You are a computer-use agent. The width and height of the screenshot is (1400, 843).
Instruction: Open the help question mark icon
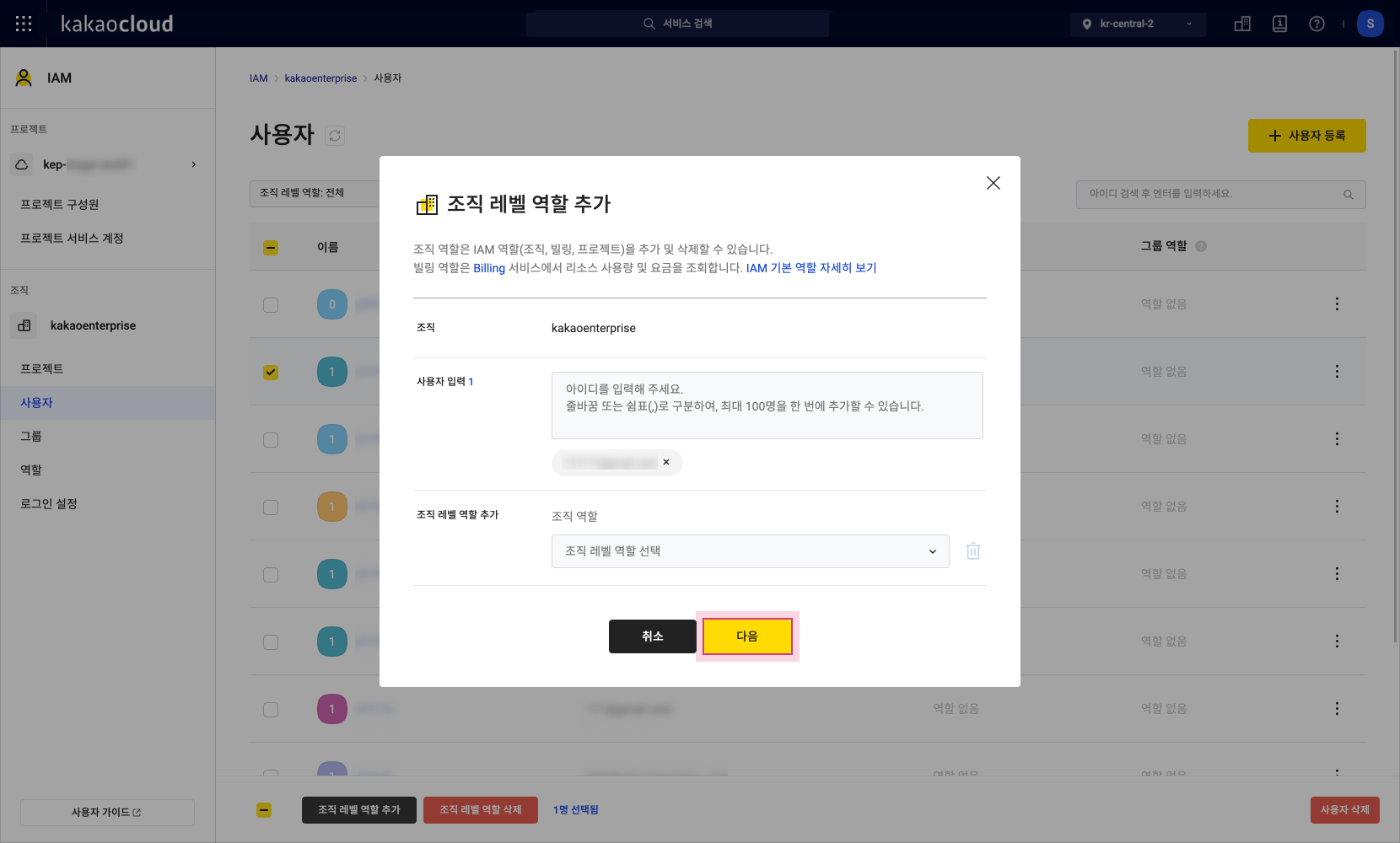coord(1317,24)
